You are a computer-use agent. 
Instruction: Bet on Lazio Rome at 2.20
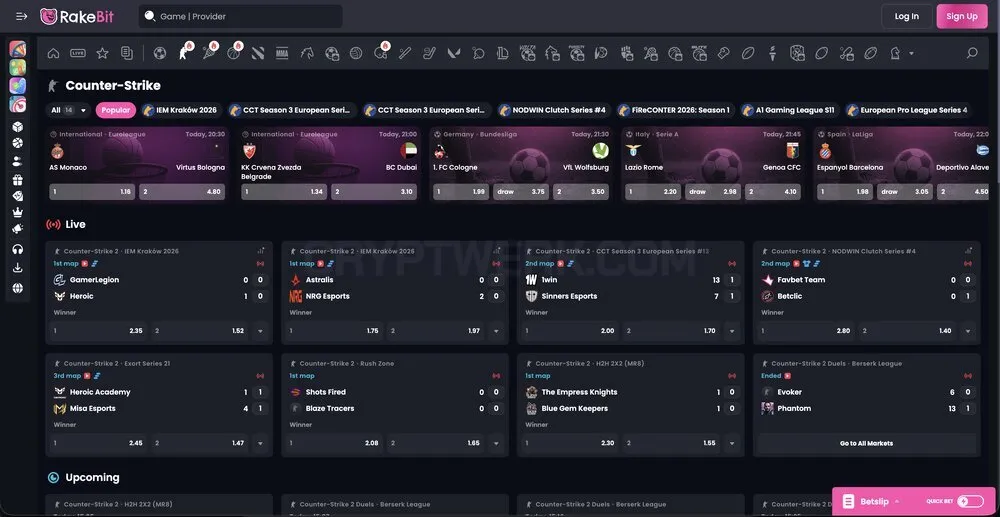(x=651, y=192)
